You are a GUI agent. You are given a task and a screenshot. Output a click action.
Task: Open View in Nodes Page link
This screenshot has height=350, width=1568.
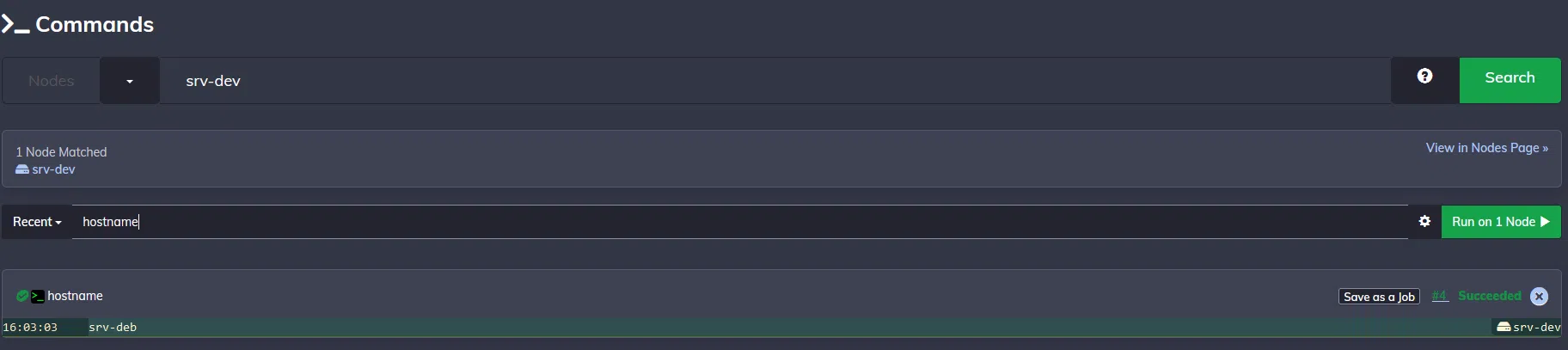click(1486, 148)
